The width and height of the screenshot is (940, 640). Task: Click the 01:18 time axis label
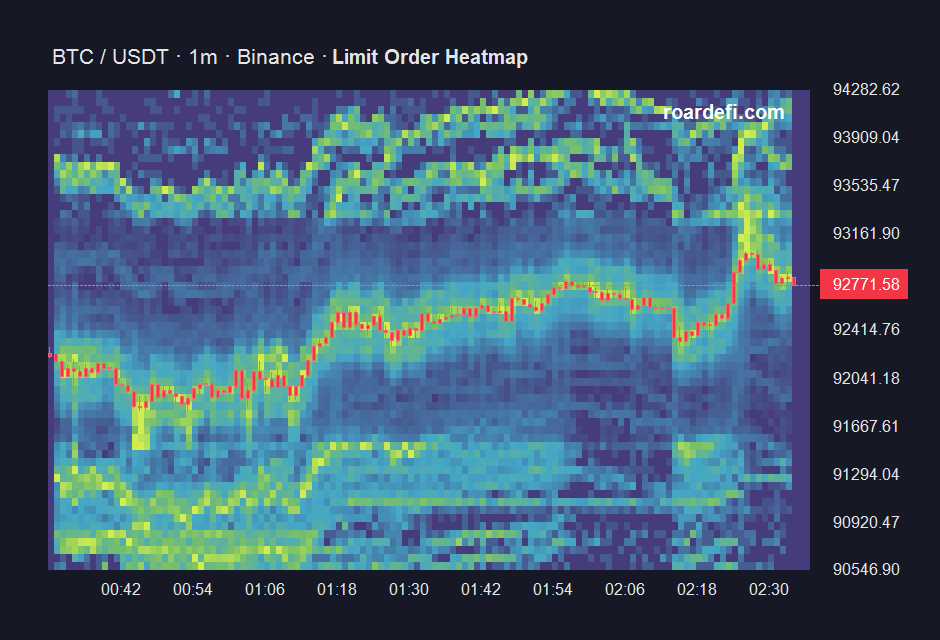337,590
